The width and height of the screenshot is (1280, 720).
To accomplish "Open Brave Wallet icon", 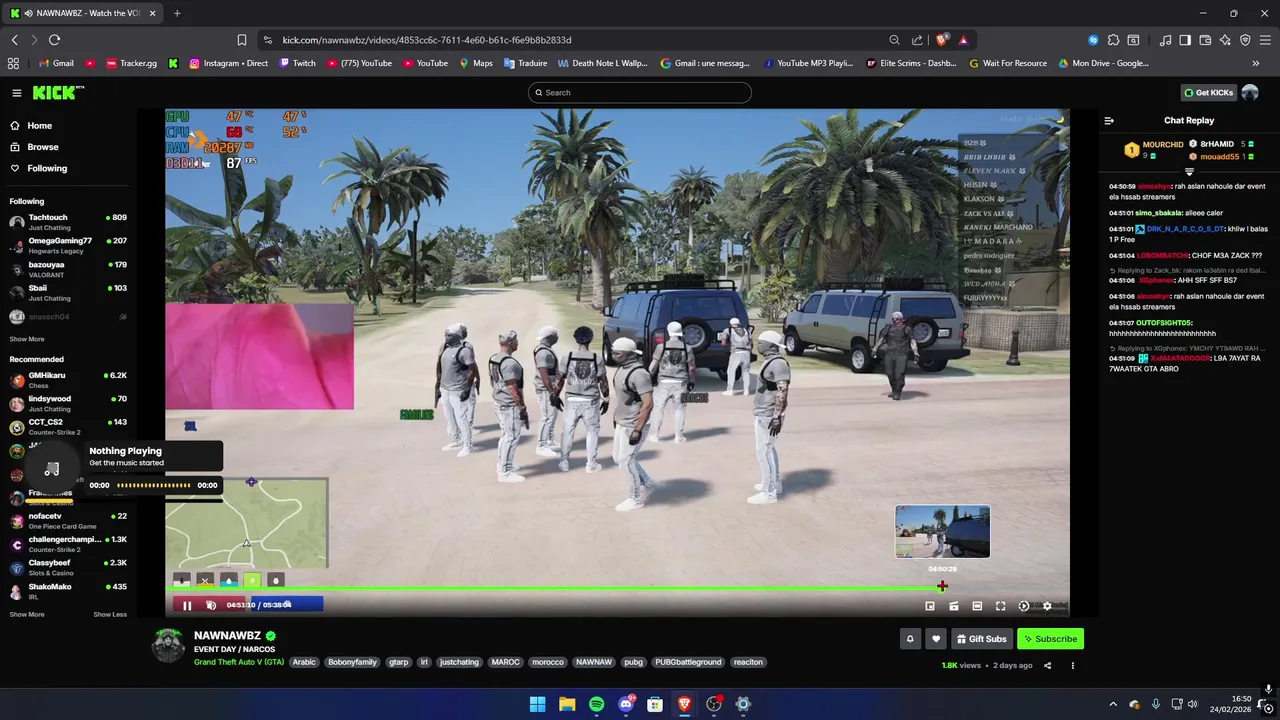I will pos(1205,40).
